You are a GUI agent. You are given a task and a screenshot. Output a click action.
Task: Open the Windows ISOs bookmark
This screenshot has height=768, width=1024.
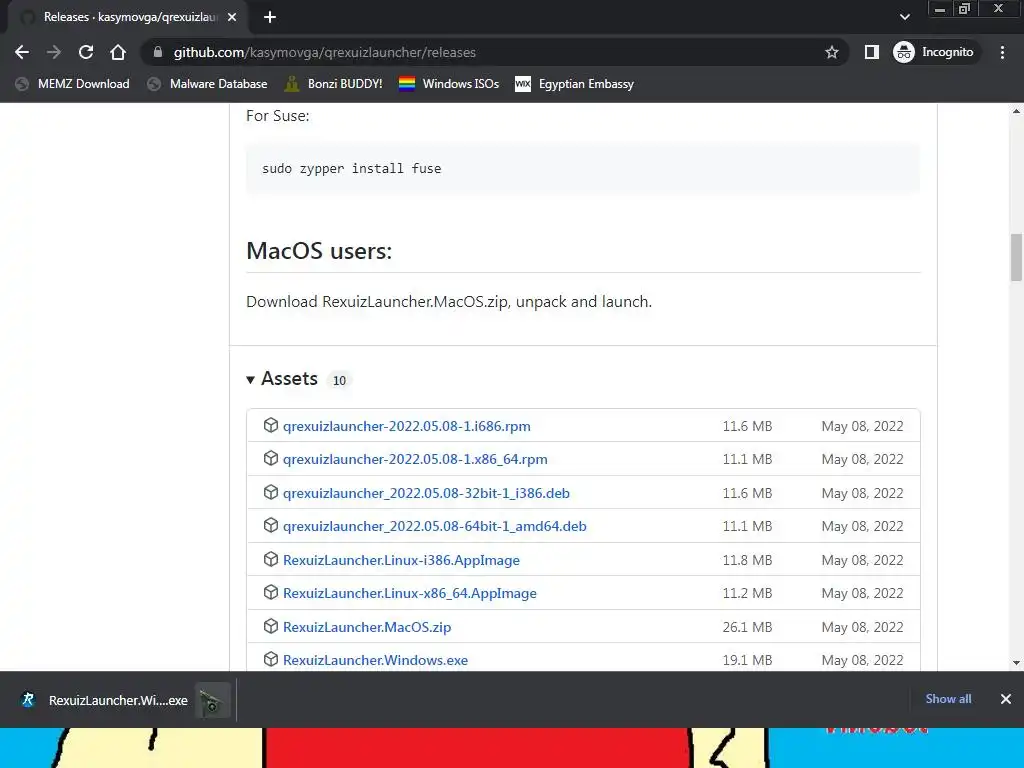tap(449, 84)
